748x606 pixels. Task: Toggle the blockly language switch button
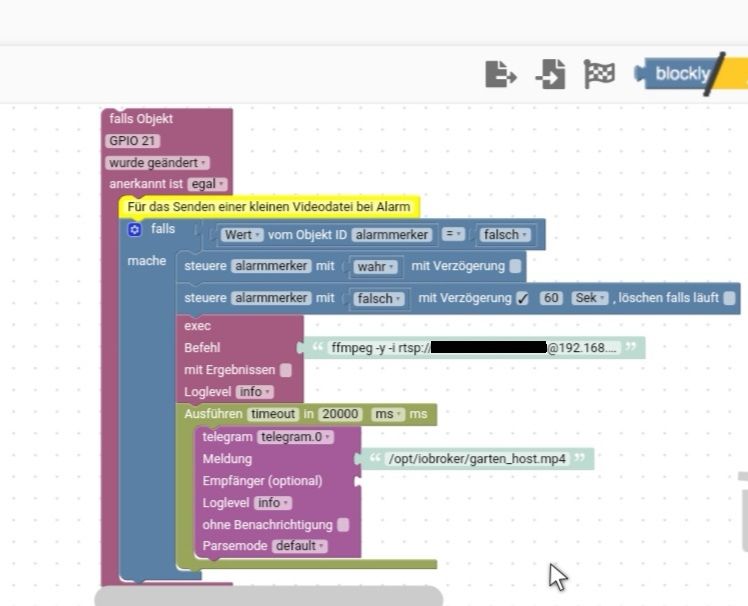(x=691, y=74)
